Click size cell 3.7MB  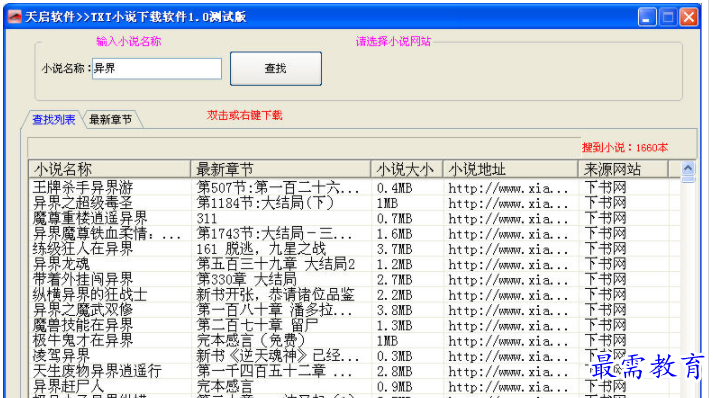pos(394,249)
